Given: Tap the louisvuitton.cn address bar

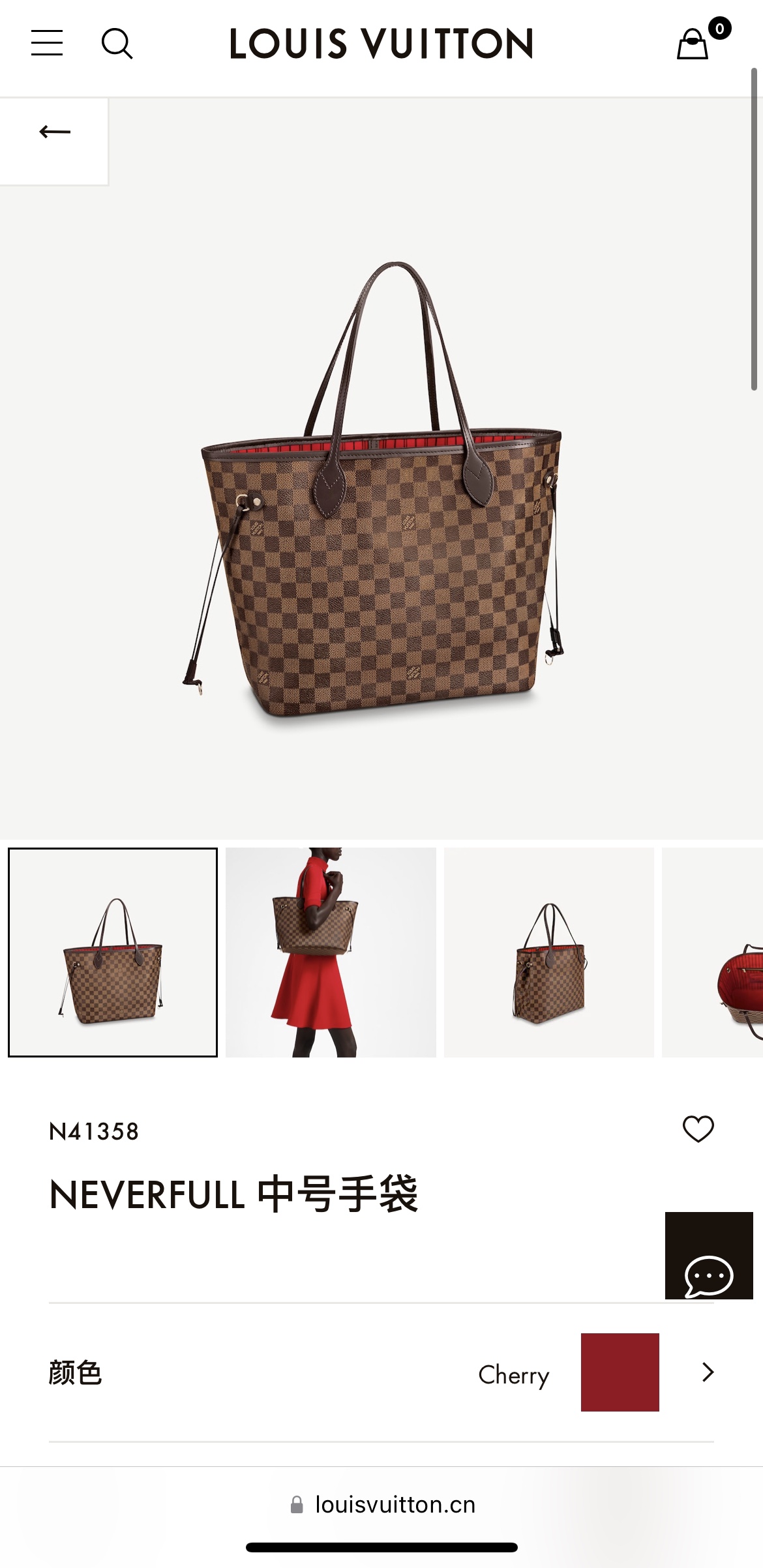Looking at the screenshot, I should [x=382, y=1505].
